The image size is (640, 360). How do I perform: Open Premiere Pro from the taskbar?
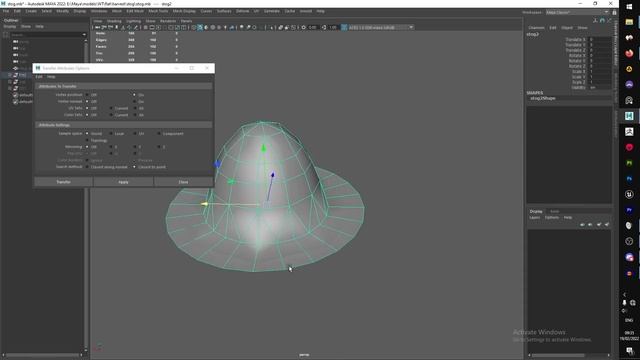point(629,210)
